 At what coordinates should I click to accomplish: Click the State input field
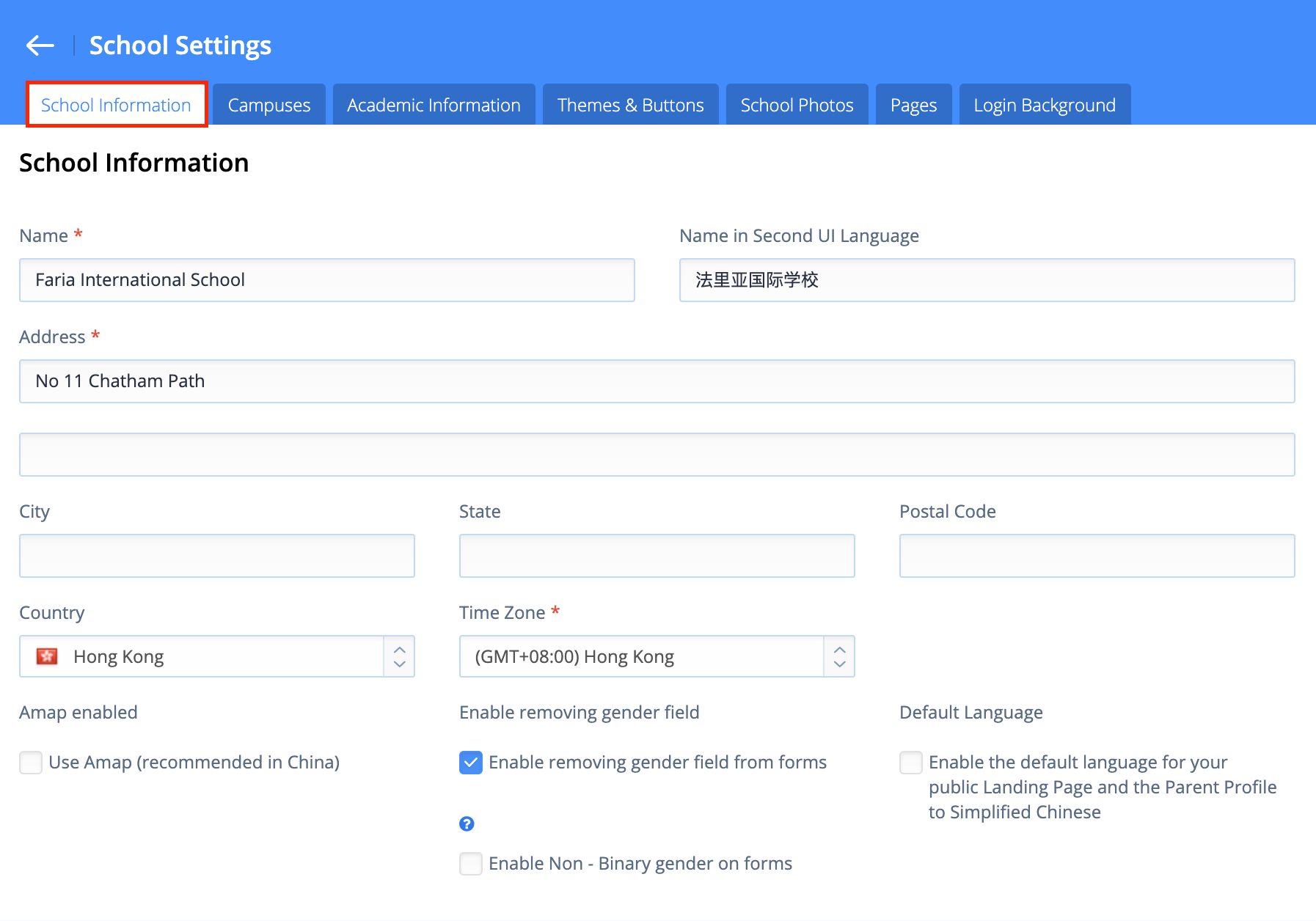click(657, 556)
